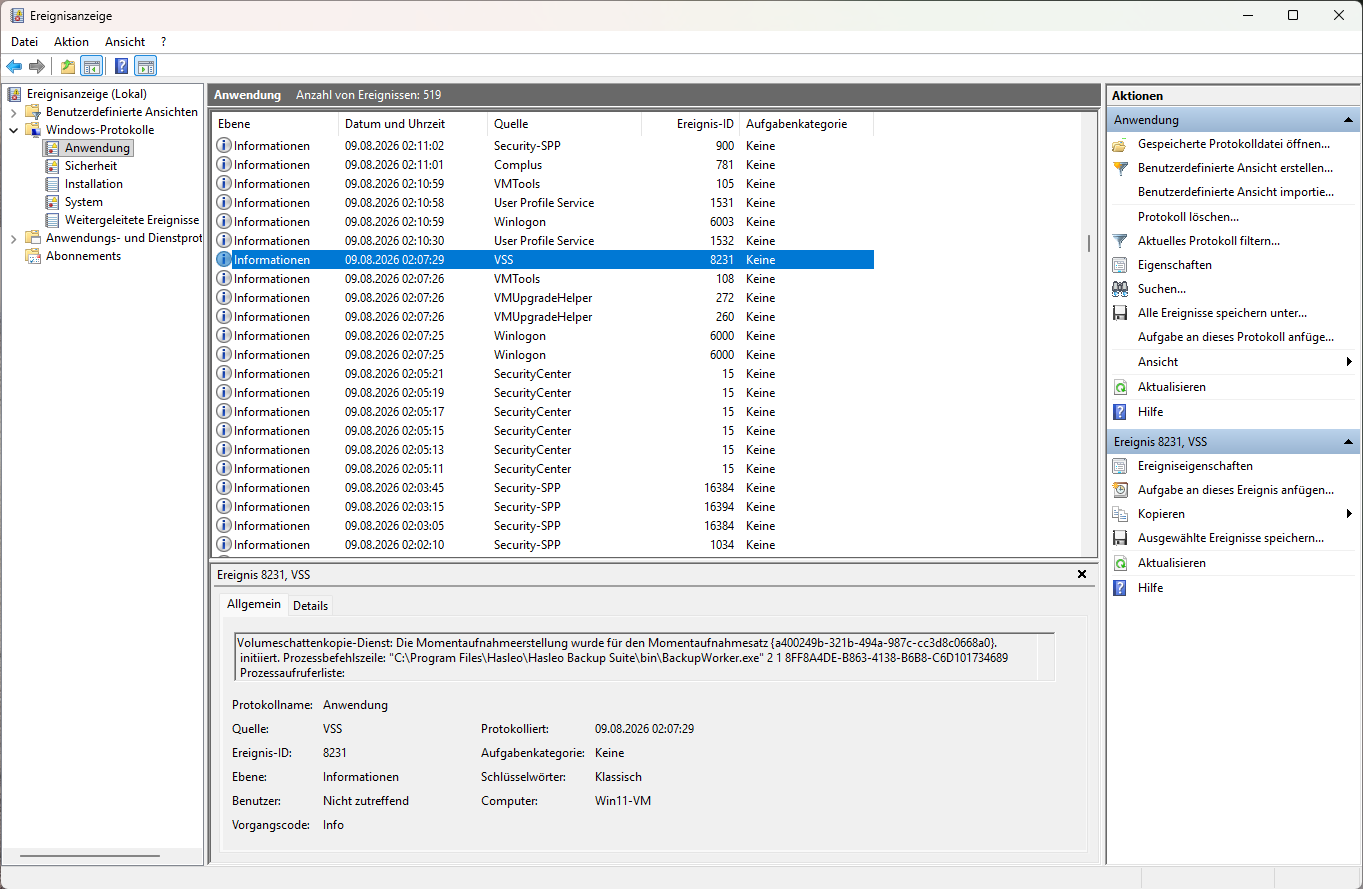Viewport: 1363px width, 889px height.
Task: Click the Back arrow in the toolbar
Action: (14, 67)
